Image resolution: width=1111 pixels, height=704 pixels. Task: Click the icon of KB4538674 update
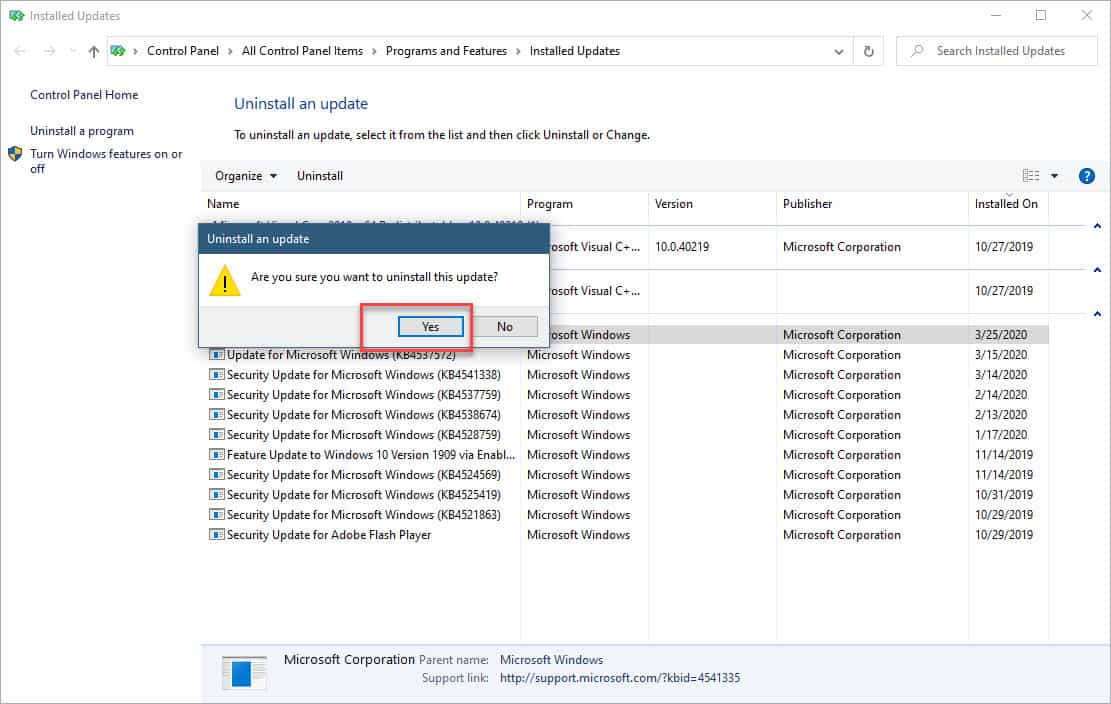[216, 414]
